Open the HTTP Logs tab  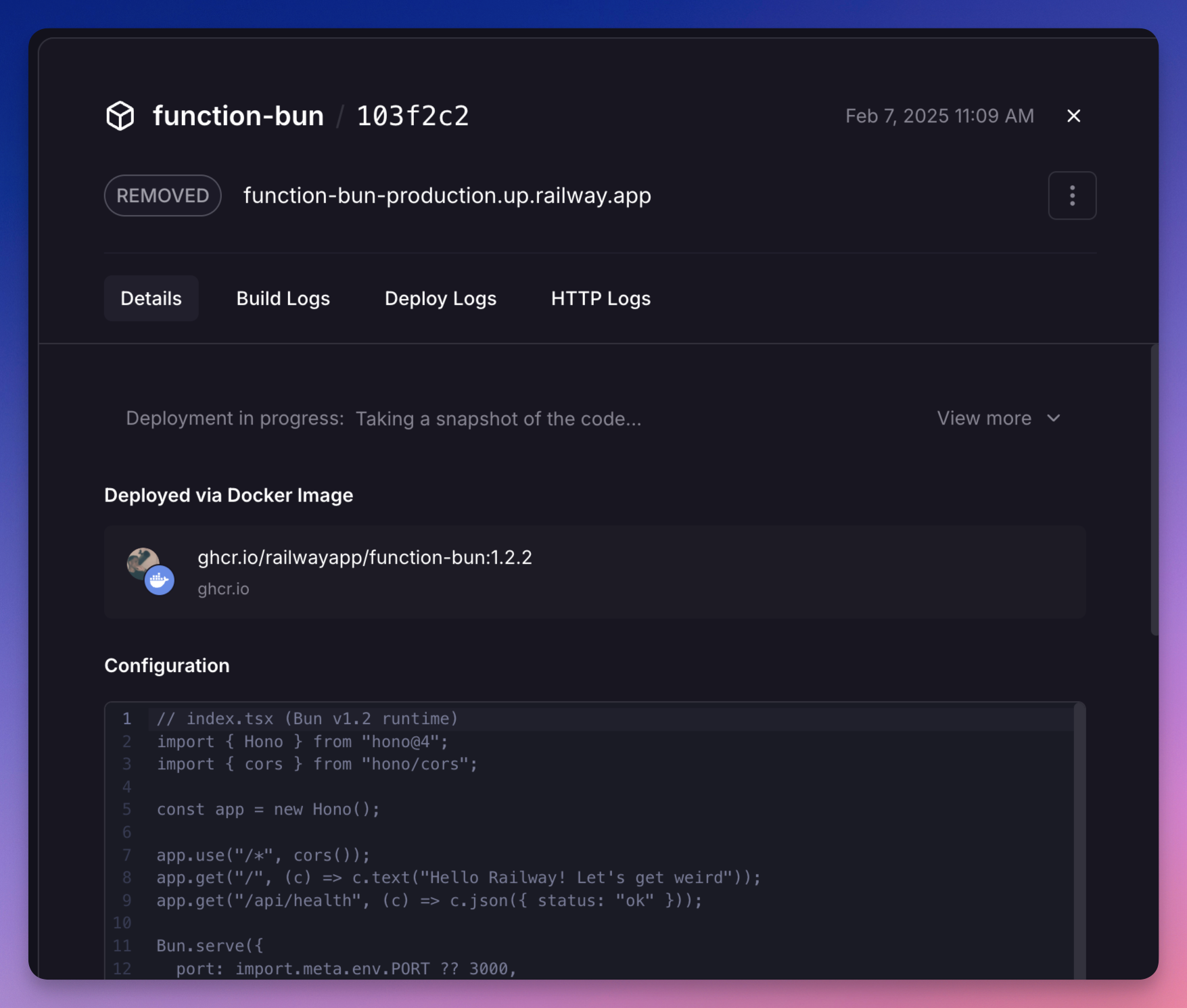601,298
